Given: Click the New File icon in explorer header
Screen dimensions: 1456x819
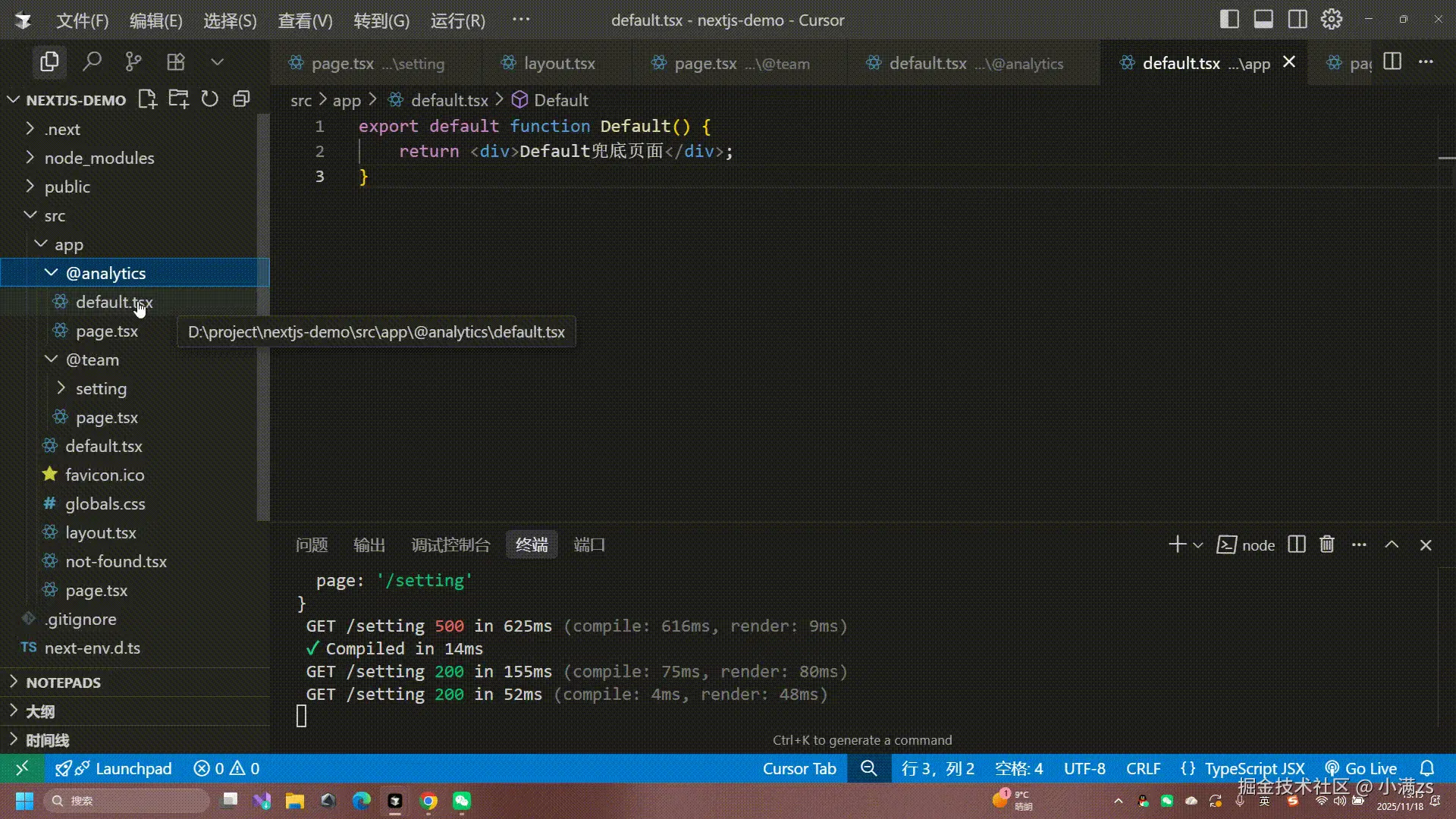Looking at the screenshot, I should (x=147, y=99).
